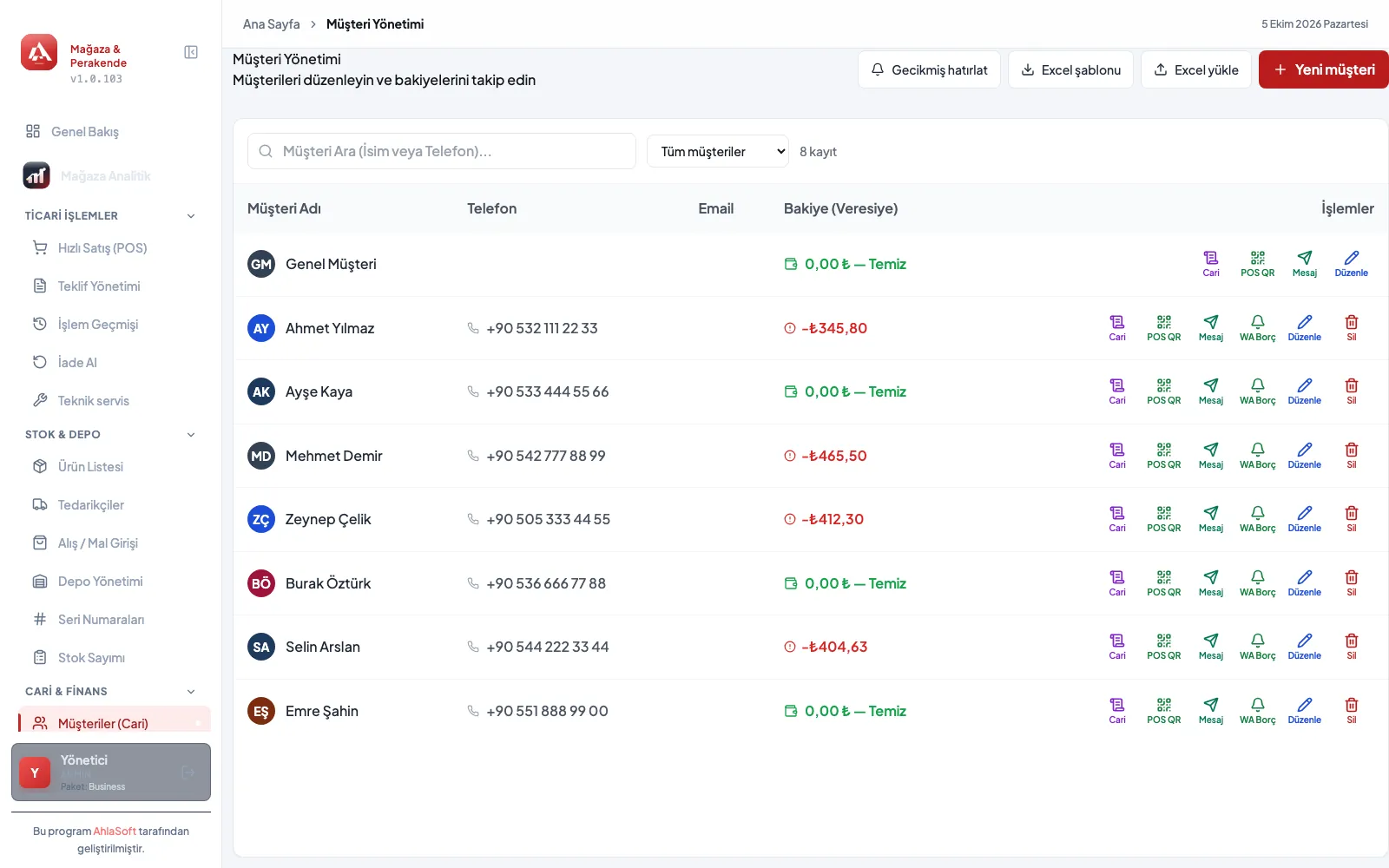Edit Ayşe Kaya with Düzenle icon

[x=1305, y=391]
